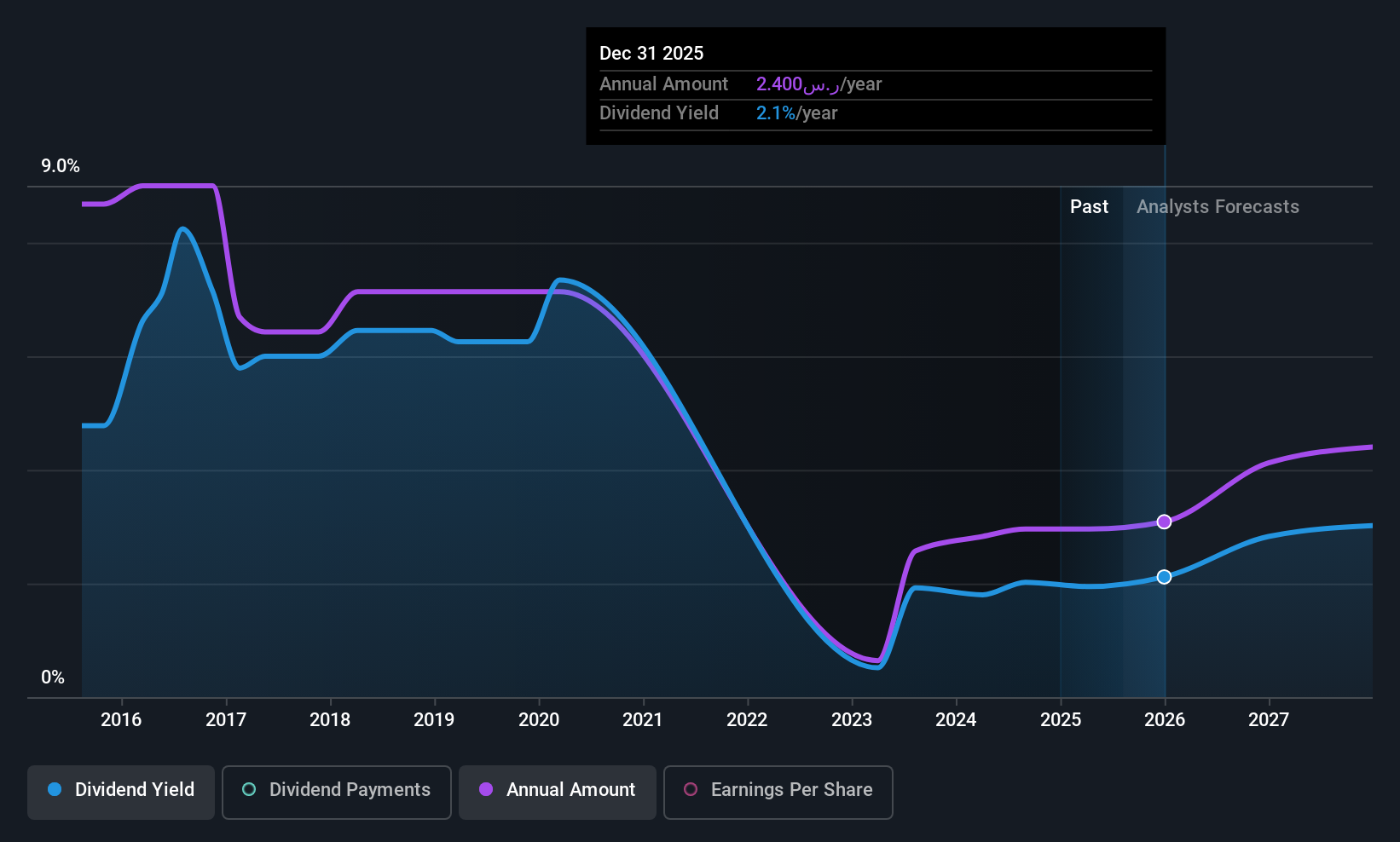
Task: Select the 2026 axis label
Action: pyautogui.click(x=1165, y=720)
